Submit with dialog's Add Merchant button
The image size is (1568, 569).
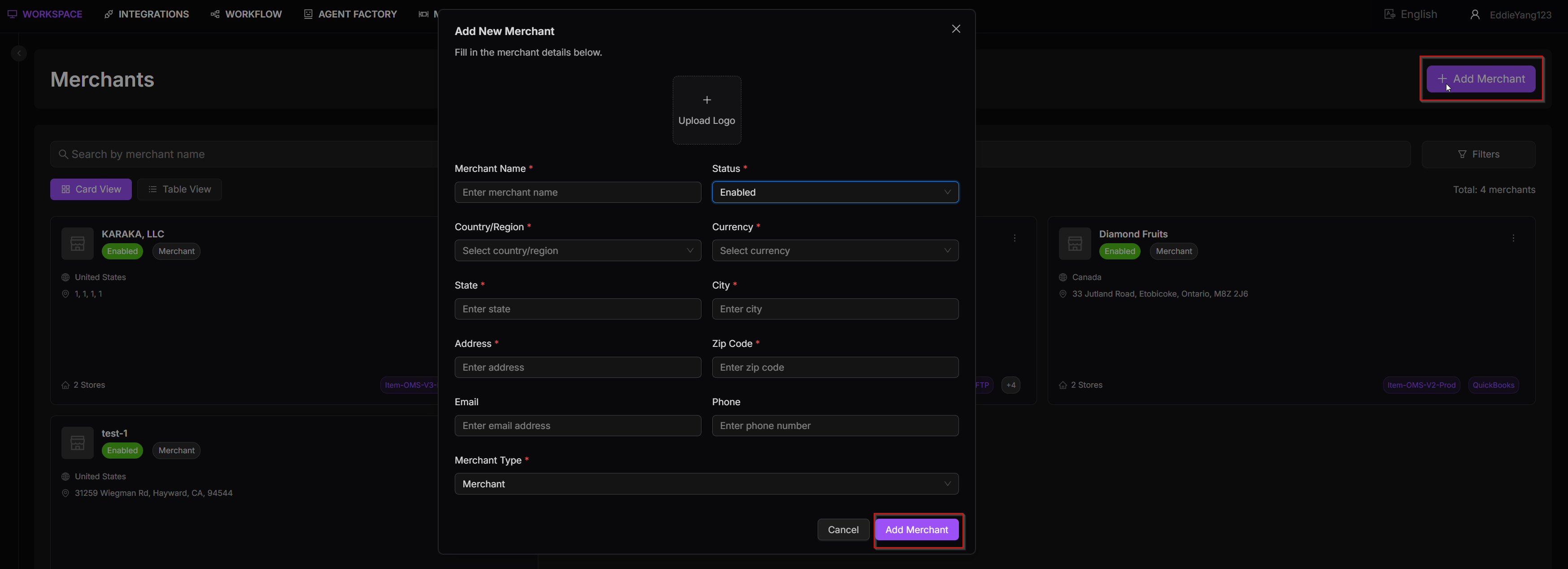pos(916,530)
